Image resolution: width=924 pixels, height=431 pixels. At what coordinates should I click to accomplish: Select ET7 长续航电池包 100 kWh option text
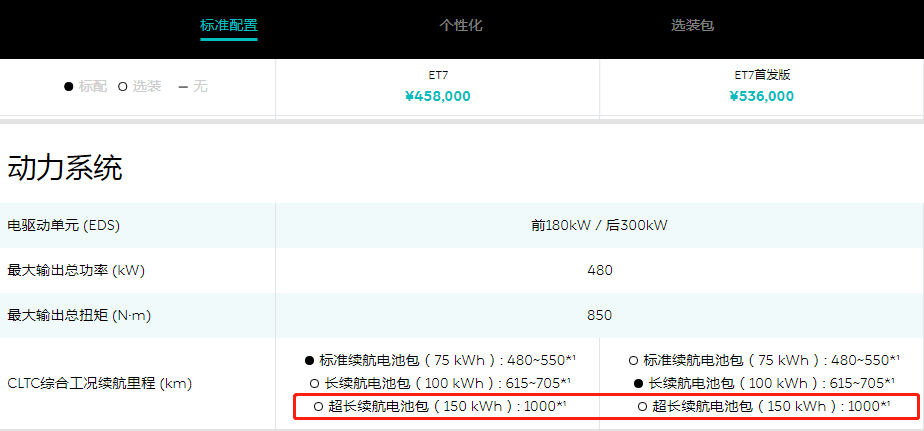(446, 383)
